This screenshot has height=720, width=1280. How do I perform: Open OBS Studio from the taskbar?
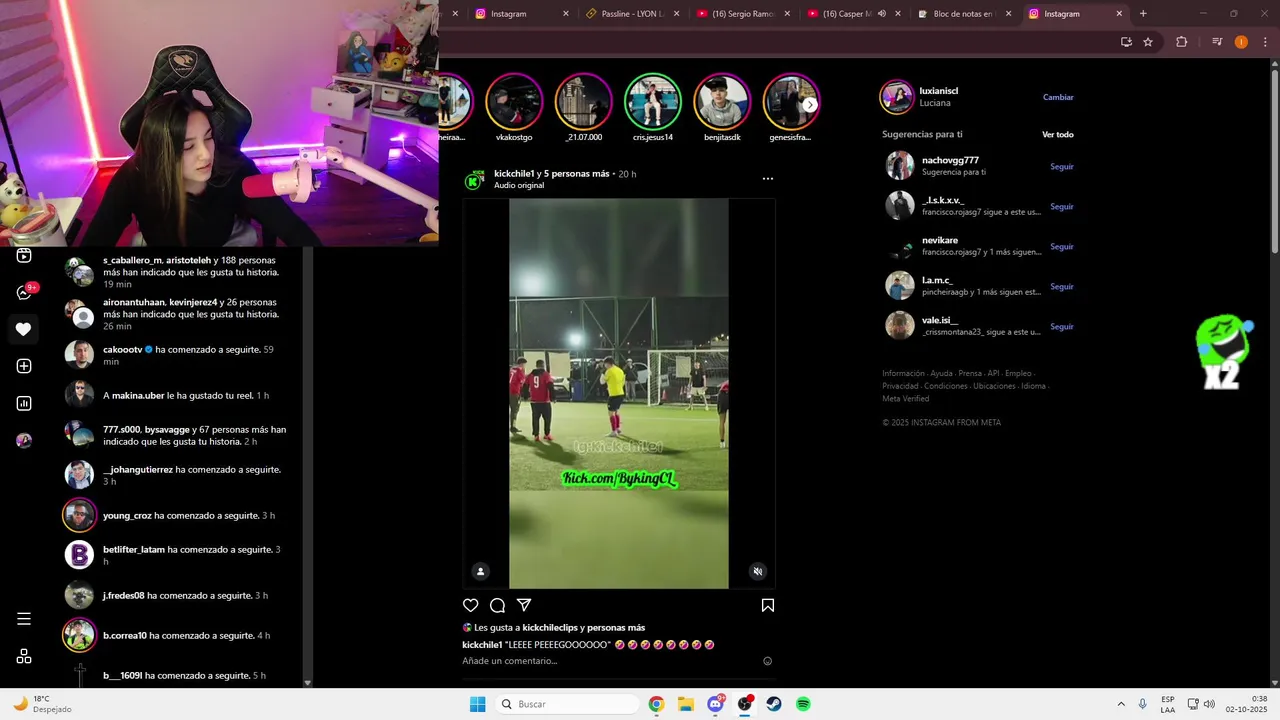(x=745, y=704)
